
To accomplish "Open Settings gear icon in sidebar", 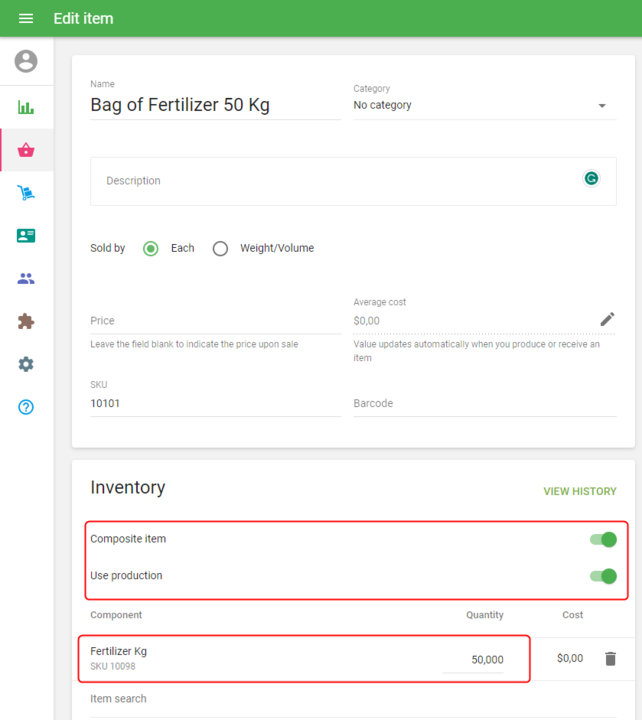I will click(26, 364).
